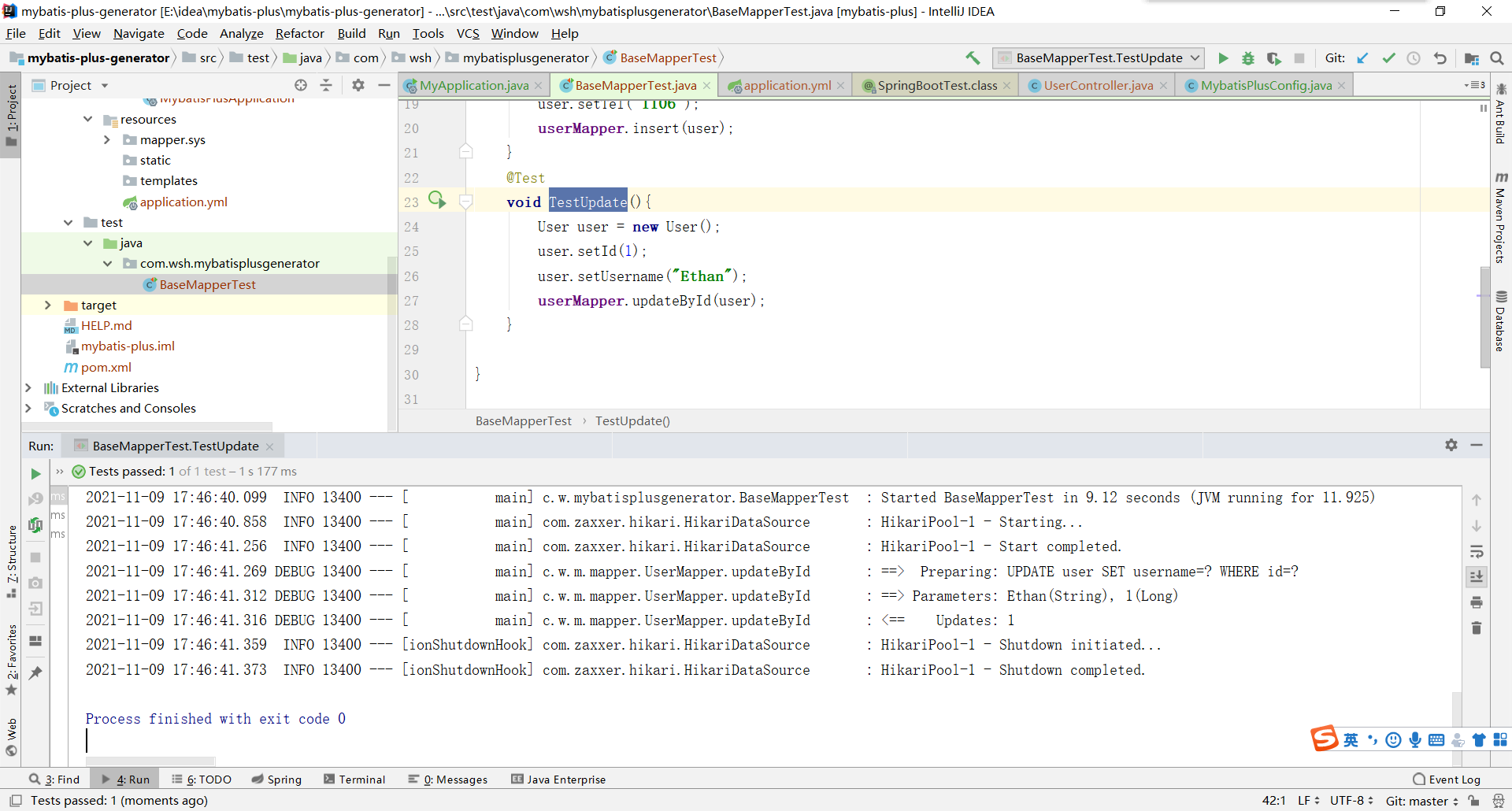Open the Analyze menu
The height and width of the screenshot is (811, 1512).
pos(241,33)
